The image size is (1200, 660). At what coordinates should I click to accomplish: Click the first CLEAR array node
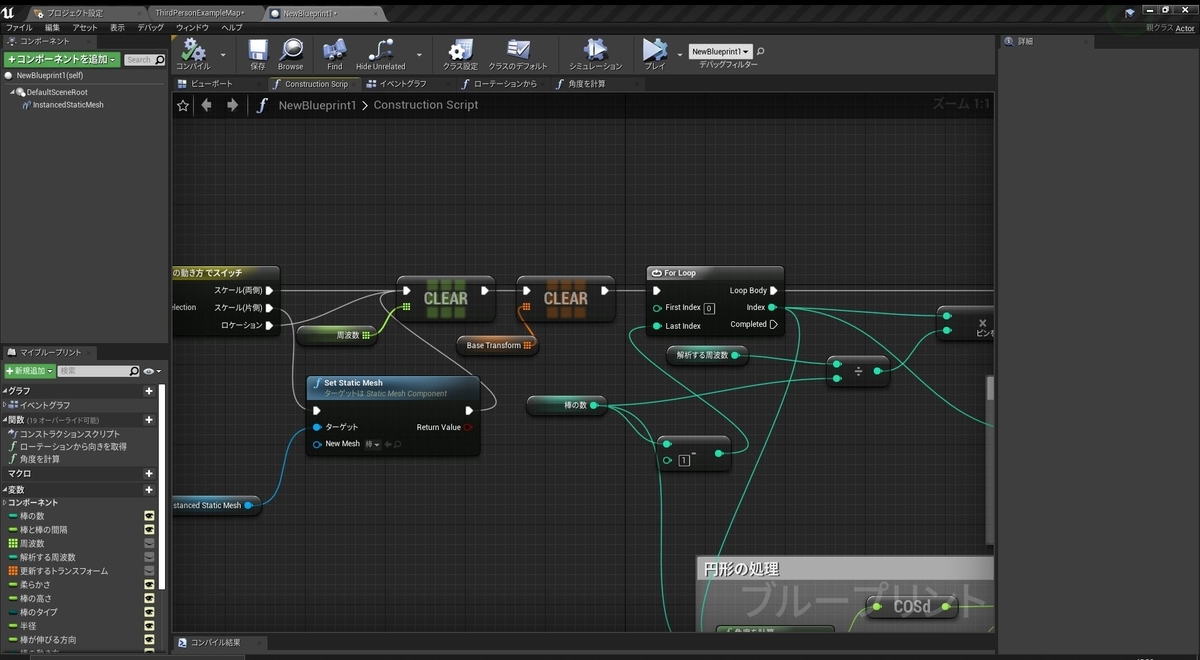tap(445, 298)
